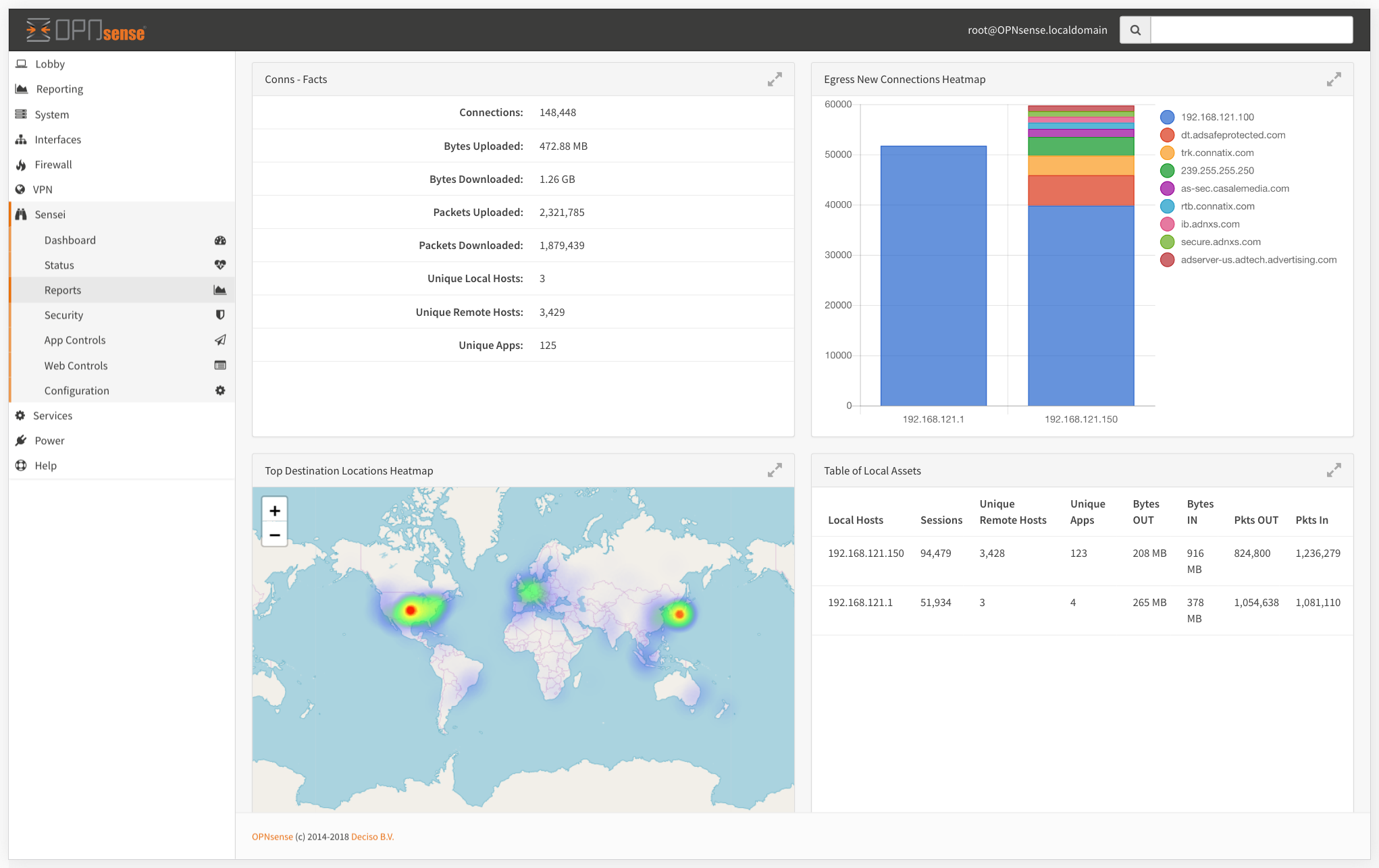Click the Web Controls list icon
The width and height of the screenshot is (1379, 868).
point(220,365)
